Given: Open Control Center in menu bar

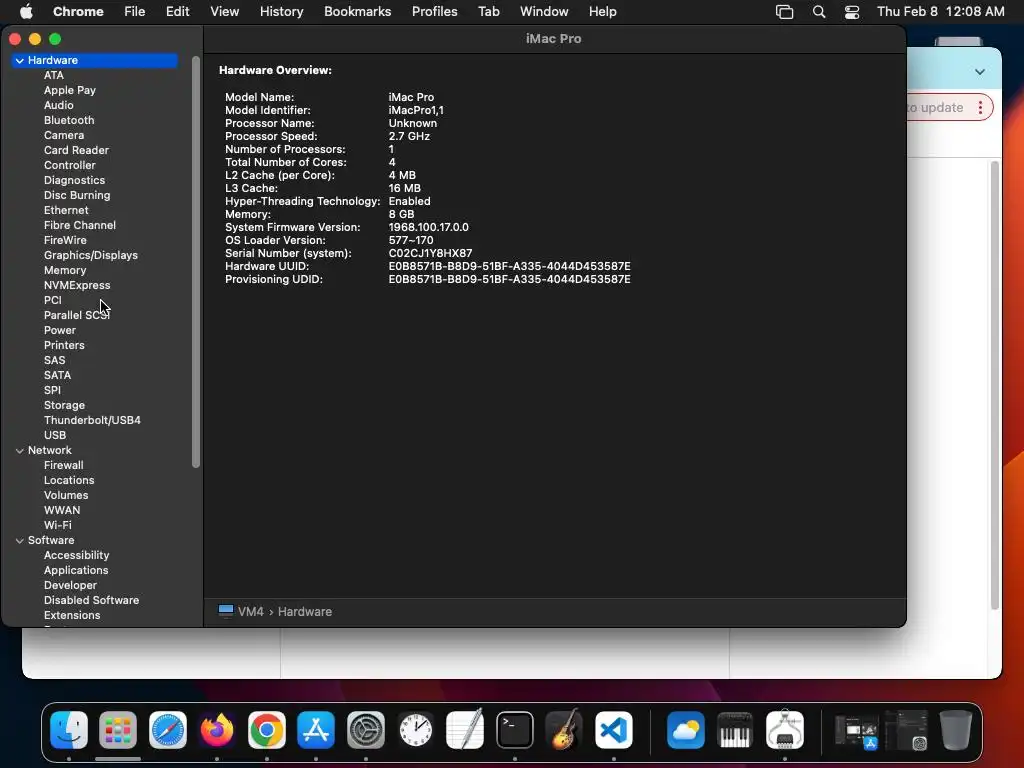Looking at the screenshot, I should pos(852,12).
